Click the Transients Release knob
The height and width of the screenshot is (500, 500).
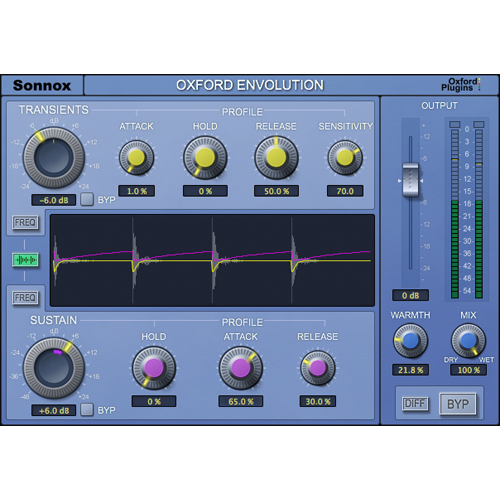tap(276, 158)
